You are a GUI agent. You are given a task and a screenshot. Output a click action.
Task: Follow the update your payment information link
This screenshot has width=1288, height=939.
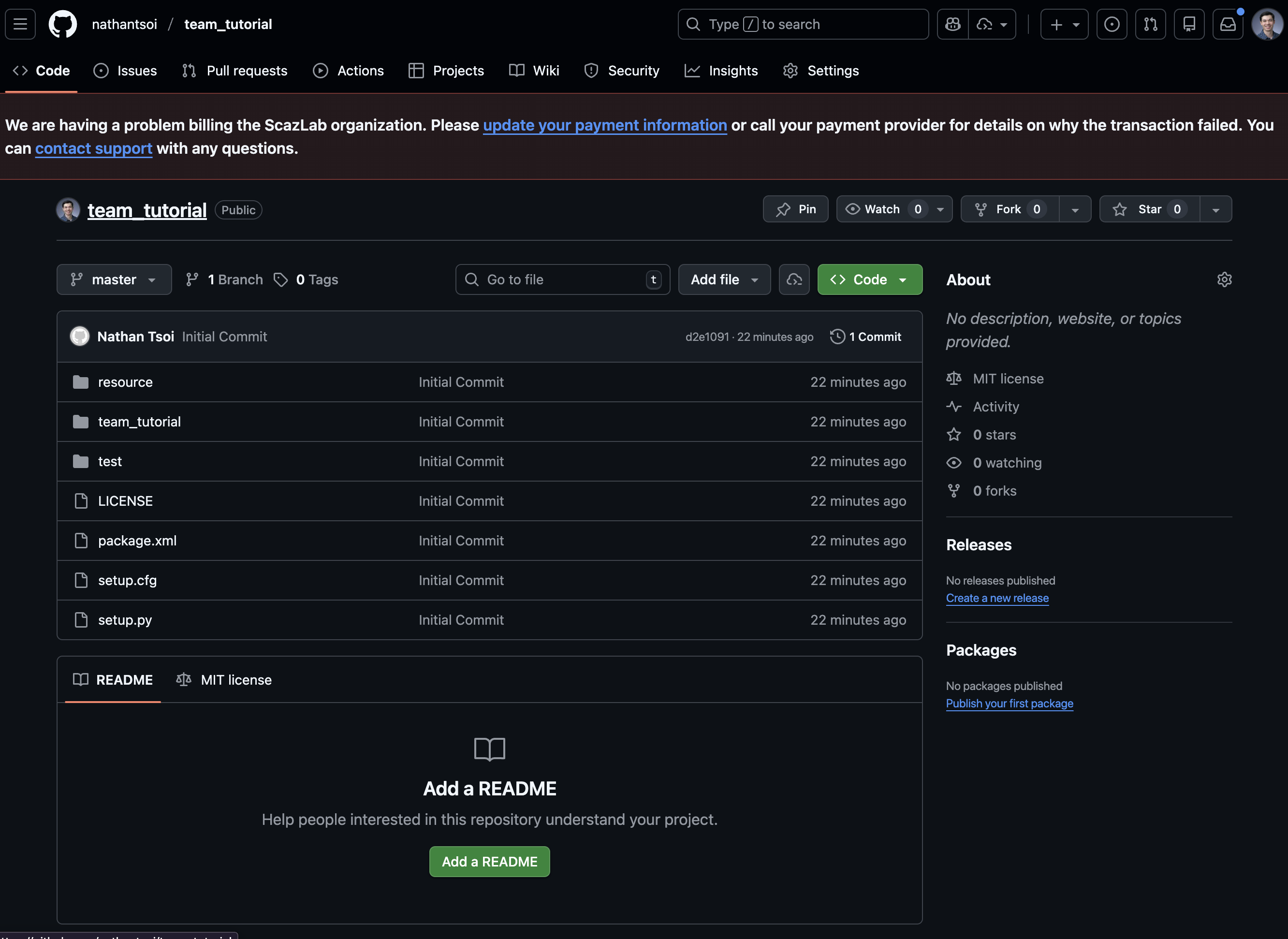point(604,125)
